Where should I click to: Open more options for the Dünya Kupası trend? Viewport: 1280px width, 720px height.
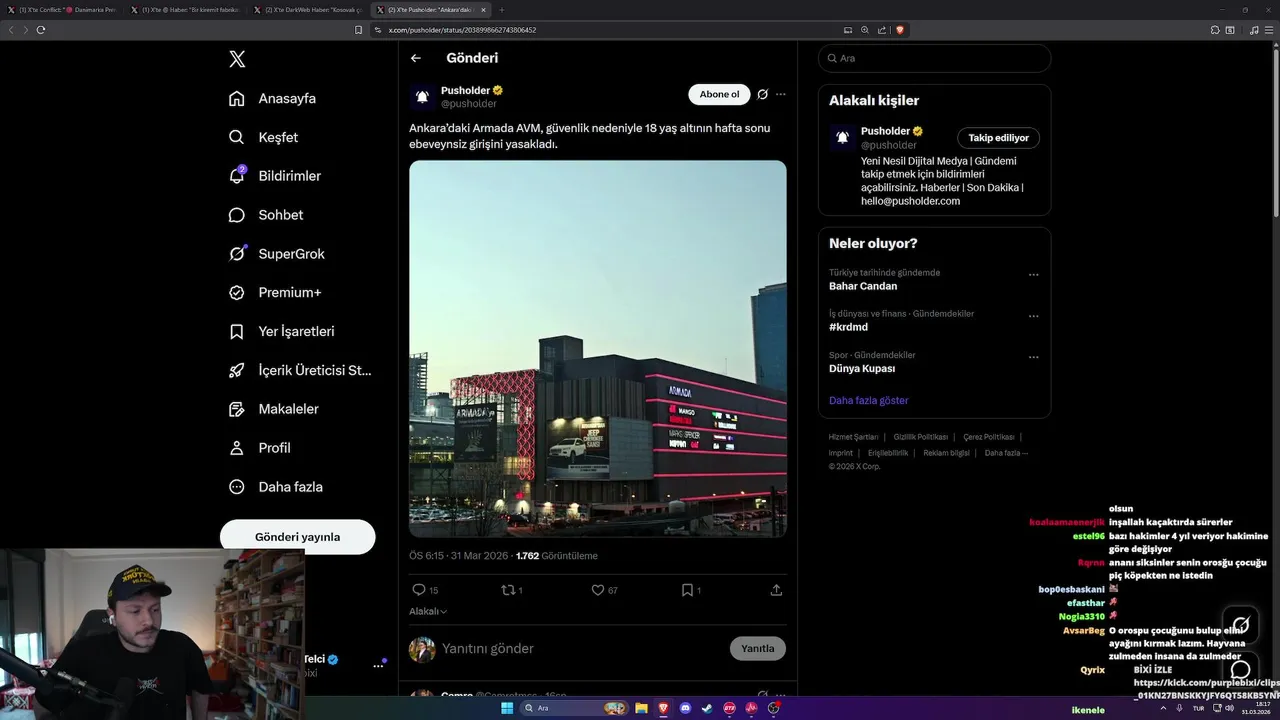click(1034, 357)
